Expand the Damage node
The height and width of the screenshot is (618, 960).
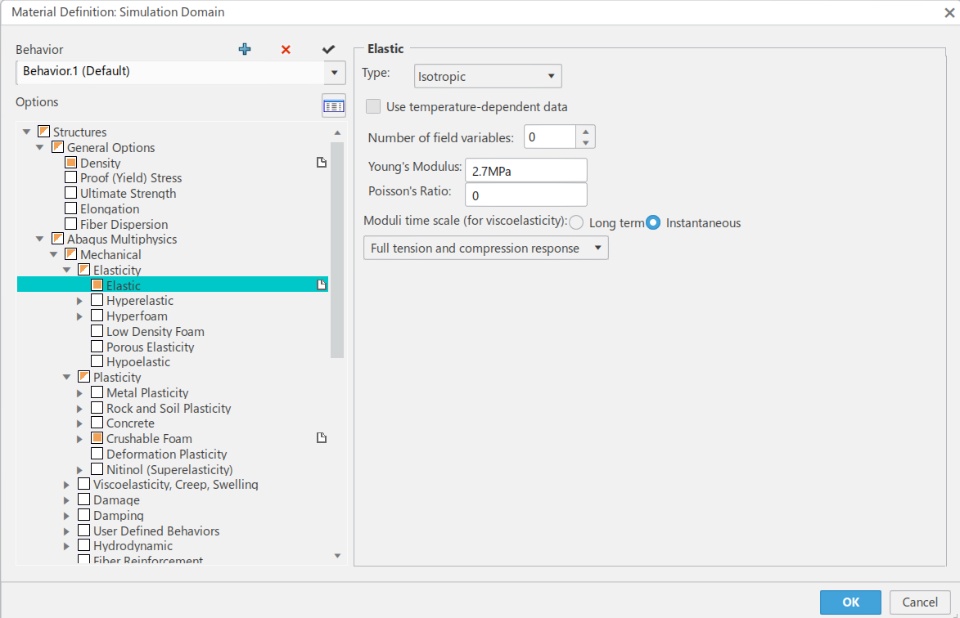pyautogui.click(x=66, y=500)
